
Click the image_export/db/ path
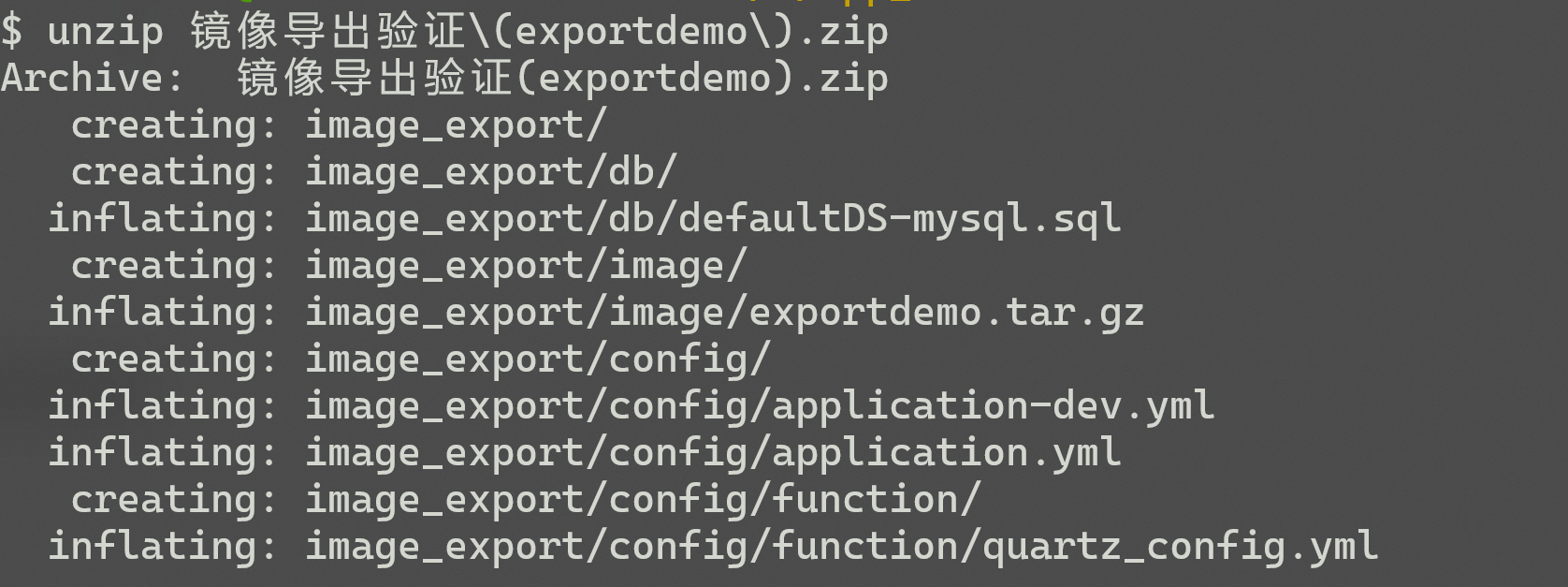point(491,172)
